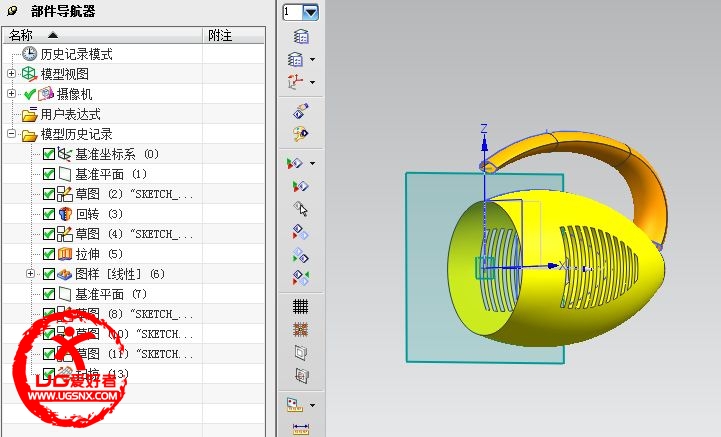Click the extrude icon beside 拉伸 (5)

click(65, 254)
